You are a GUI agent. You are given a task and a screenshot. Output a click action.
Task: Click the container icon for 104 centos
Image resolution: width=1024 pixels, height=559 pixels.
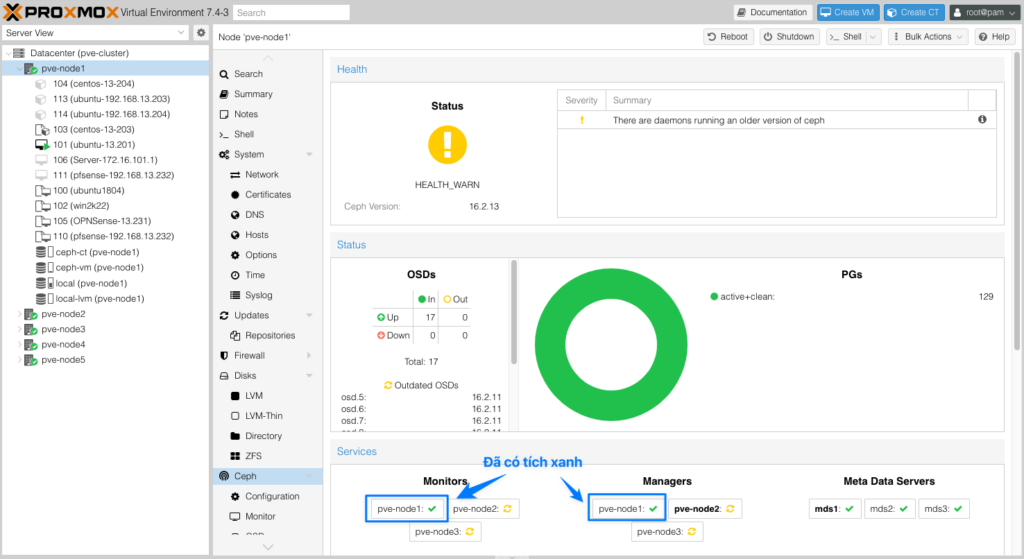(41, 84)
